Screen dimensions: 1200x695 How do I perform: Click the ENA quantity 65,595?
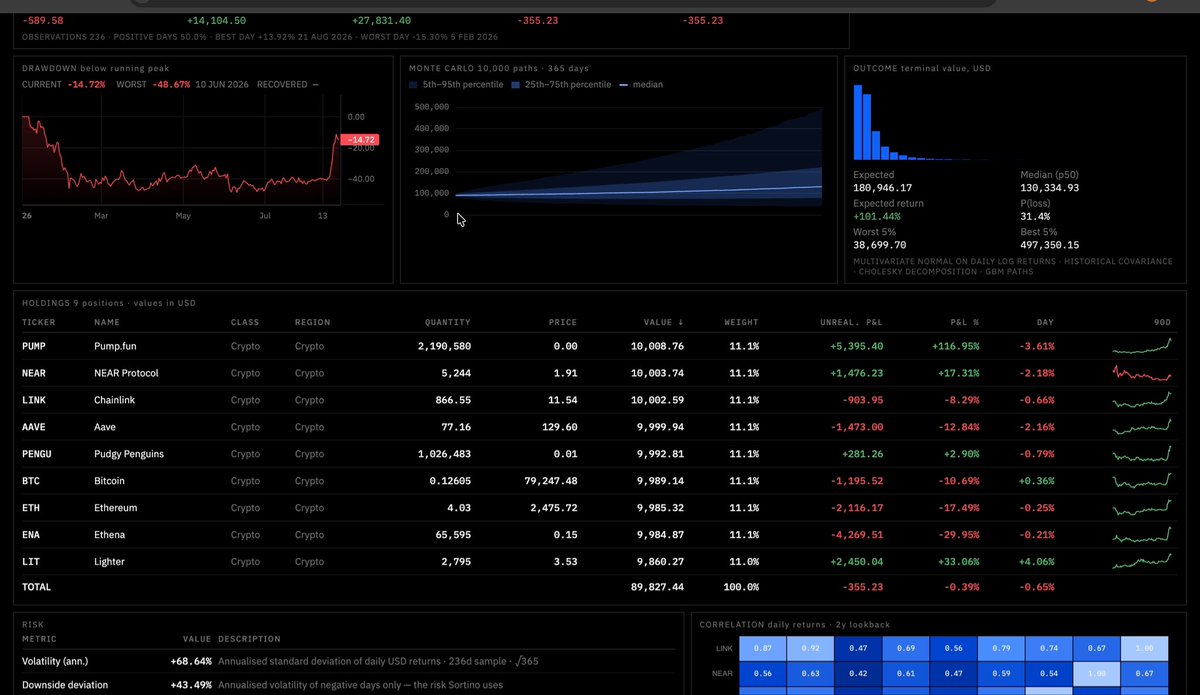[x=451, y=535]
